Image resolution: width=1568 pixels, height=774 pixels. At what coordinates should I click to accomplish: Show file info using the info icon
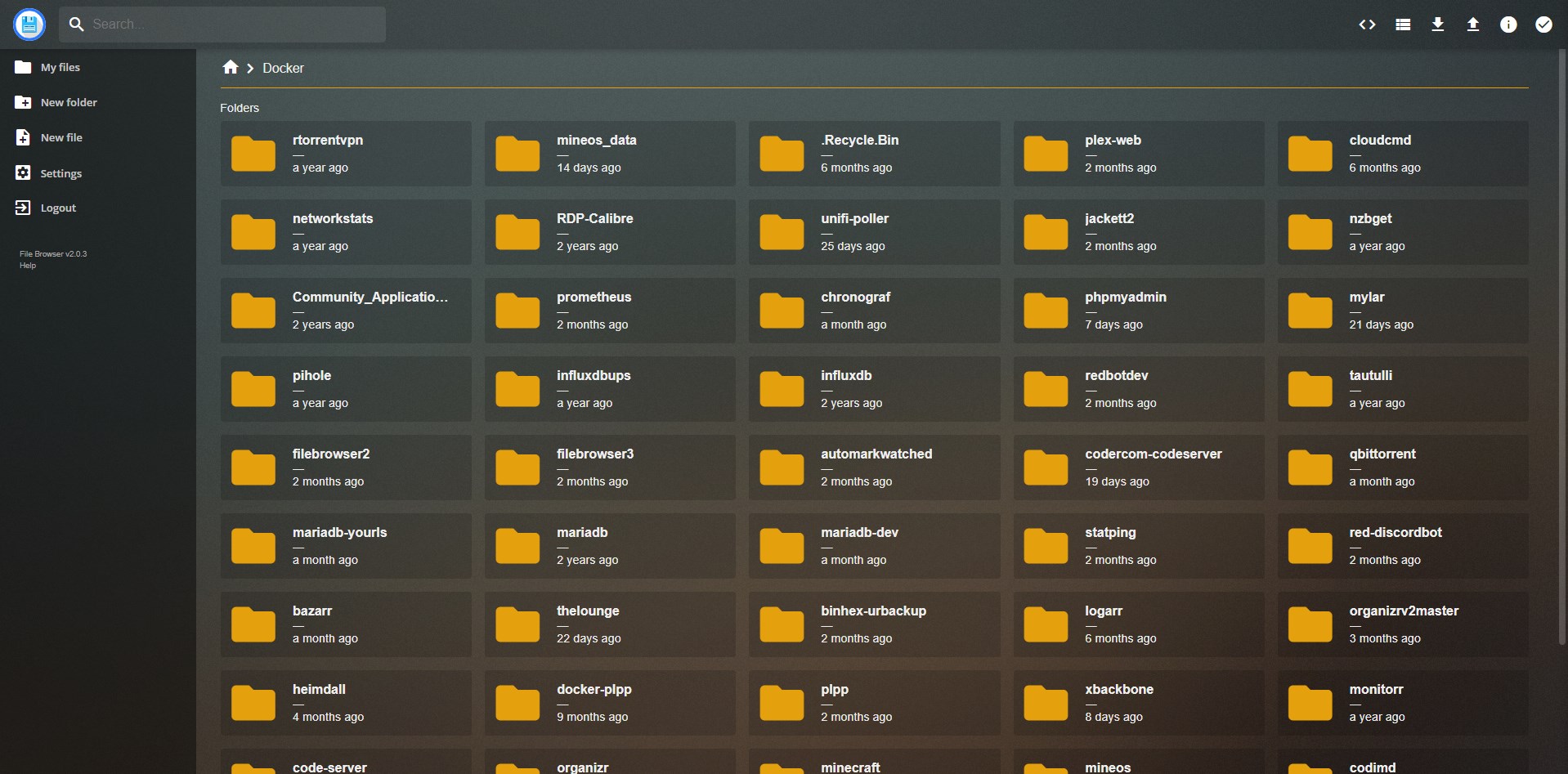point(1508,25)
